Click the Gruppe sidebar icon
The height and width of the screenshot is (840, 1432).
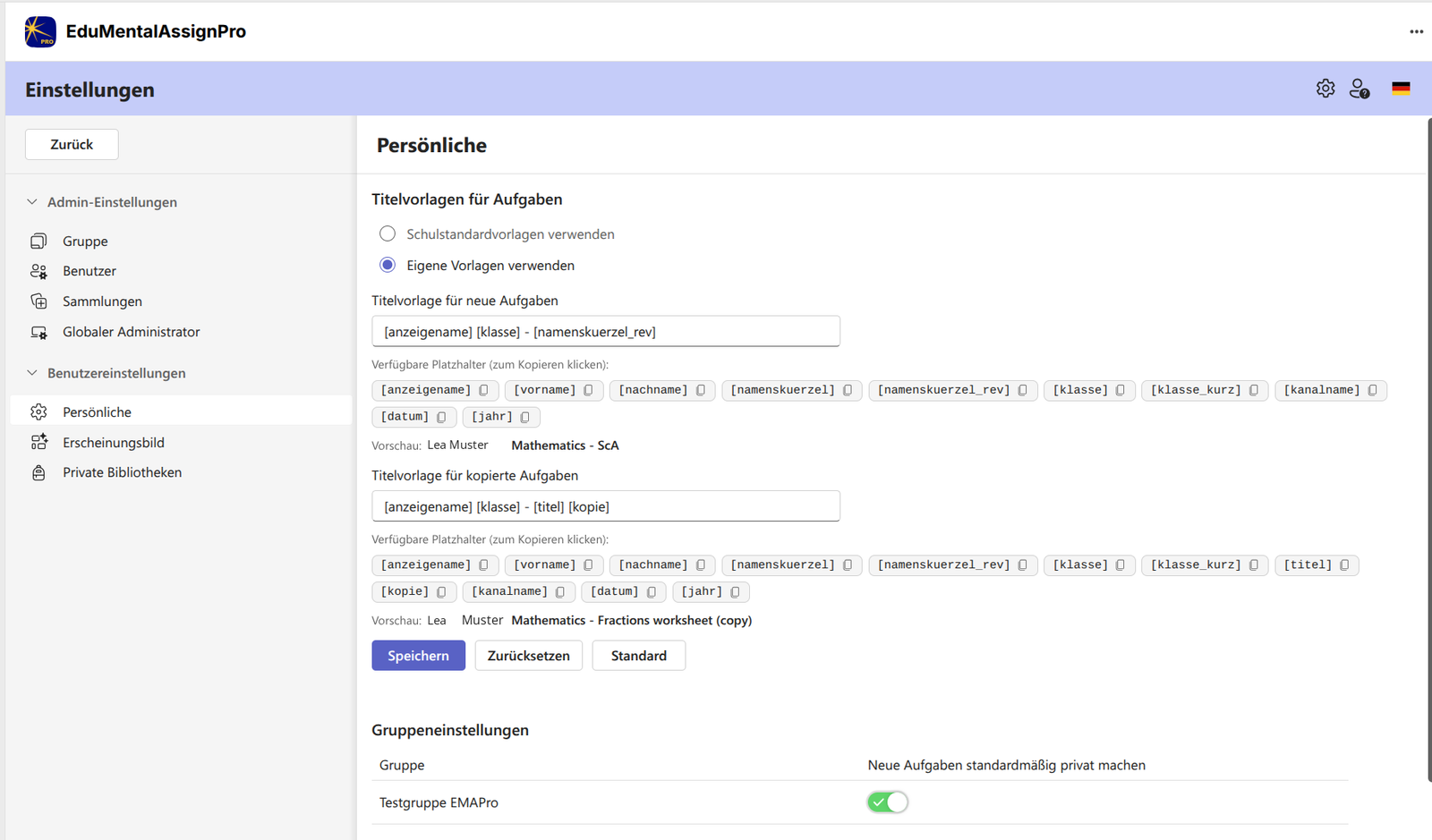(x=38, y=241)
